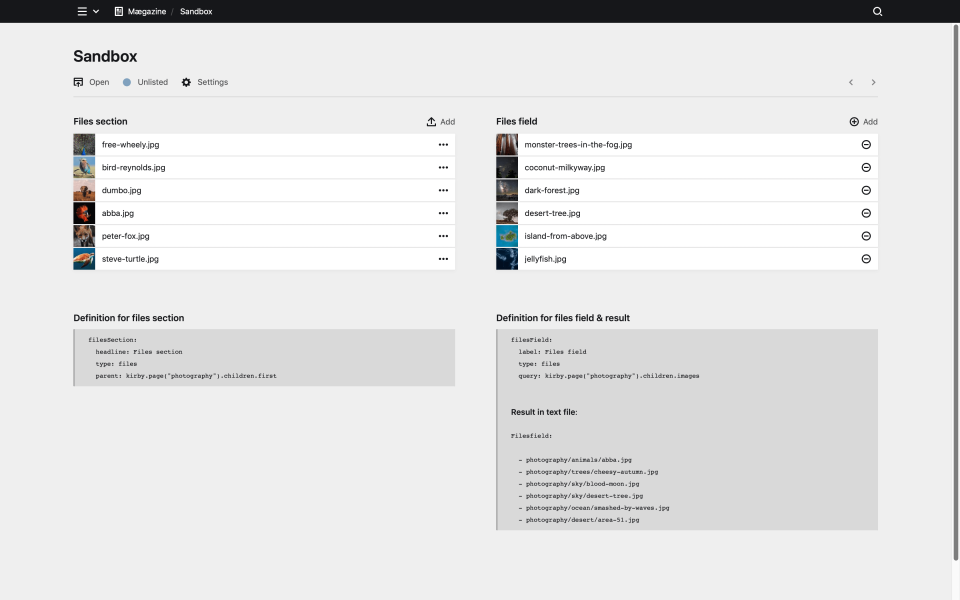Click the bird-reynolds.jpg thumbnail
Screen dimensions: 960x600
[84, 167]
